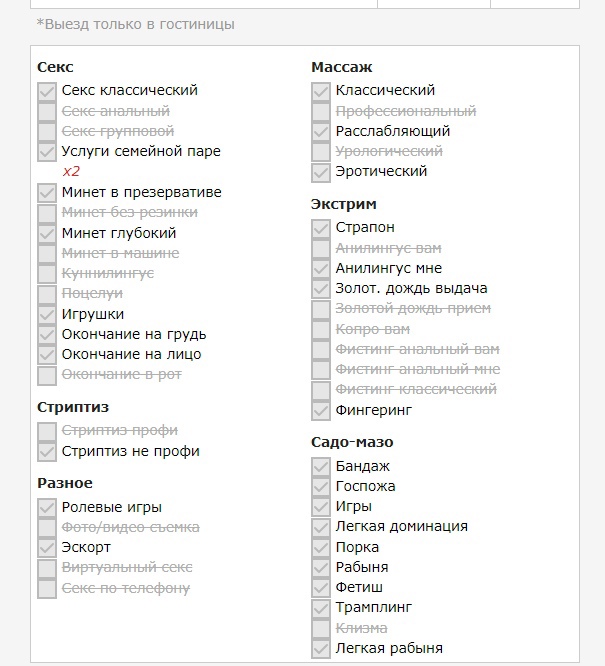Enable the 'Профессиональный' massage checkbox

(320, 111)
